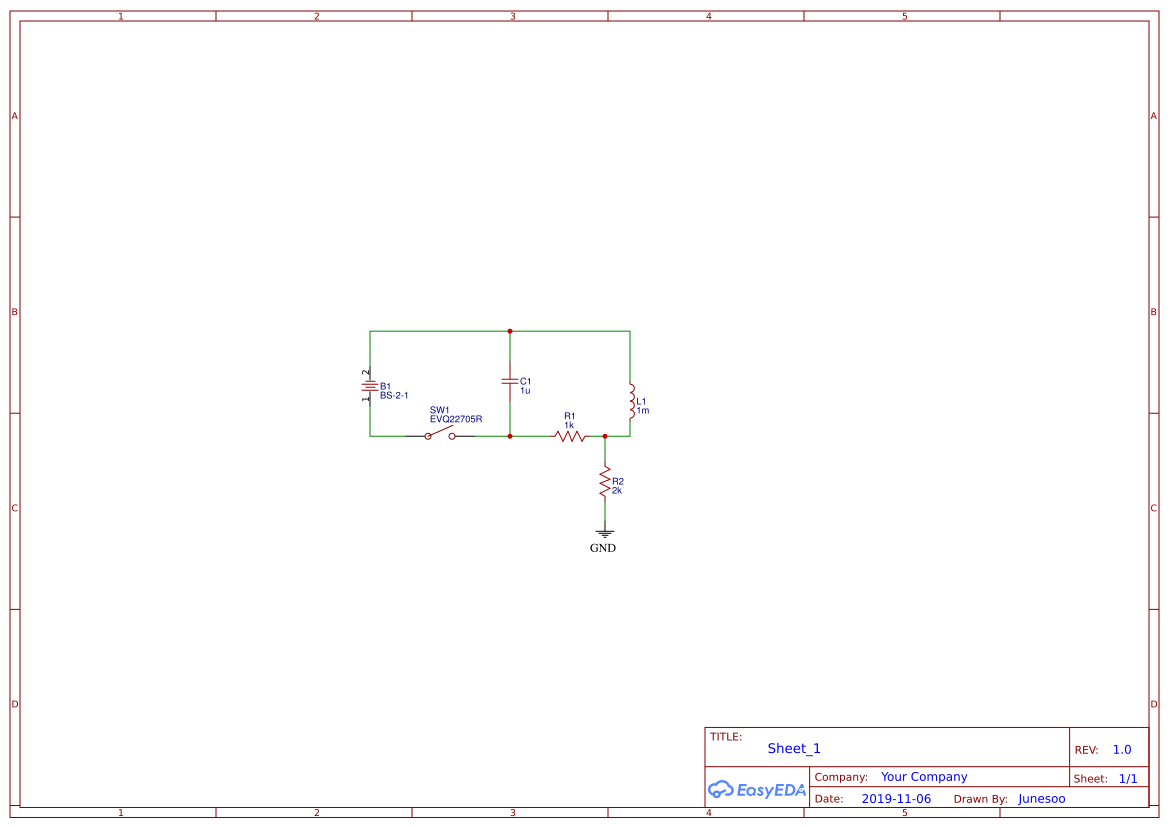Click the junction dot above capacitor C1
The height and width of the screenshot is (828, 1169).
pyautogui.click(x=510, y=331)
